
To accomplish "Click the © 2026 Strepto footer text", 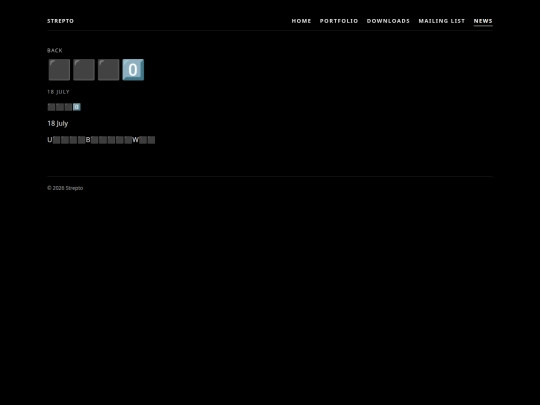I will click(x=65, y=188).
